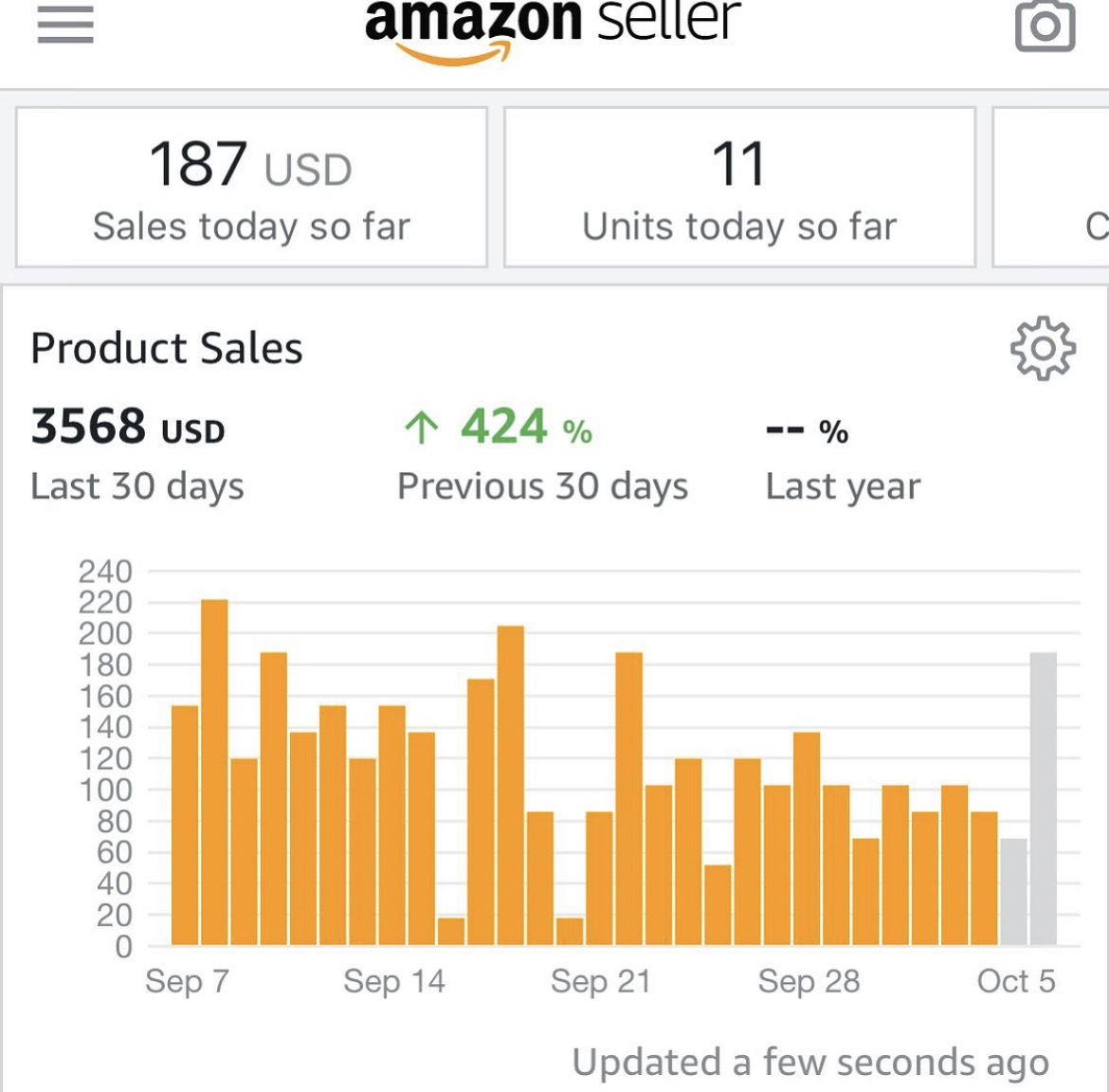Tap the green up arrow beside 424%
Image resolution: width=1109 pixels, height=1092 pixels.
[422, 428]
